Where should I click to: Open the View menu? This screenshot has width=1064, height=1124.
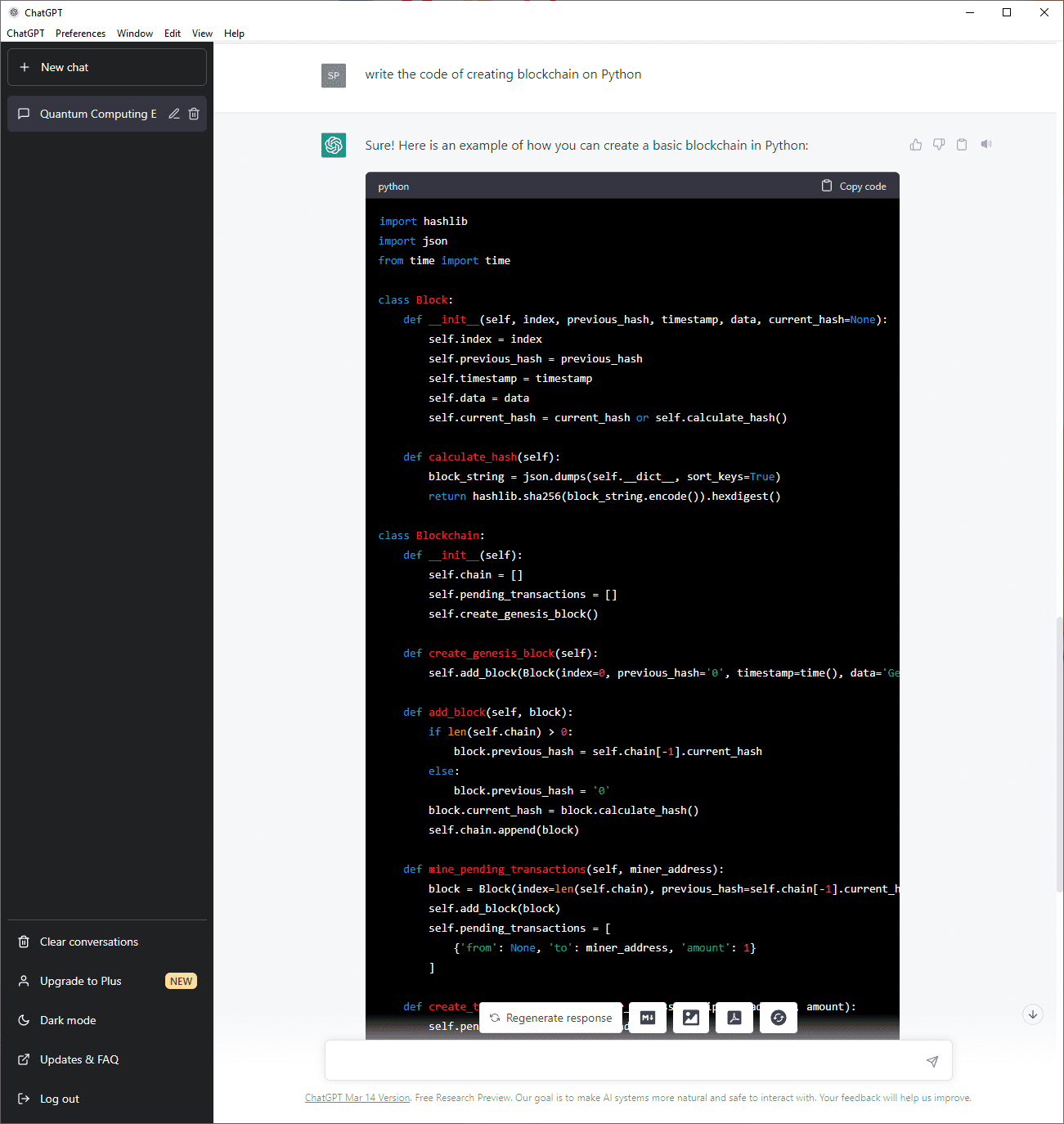[x=202, y=34]
